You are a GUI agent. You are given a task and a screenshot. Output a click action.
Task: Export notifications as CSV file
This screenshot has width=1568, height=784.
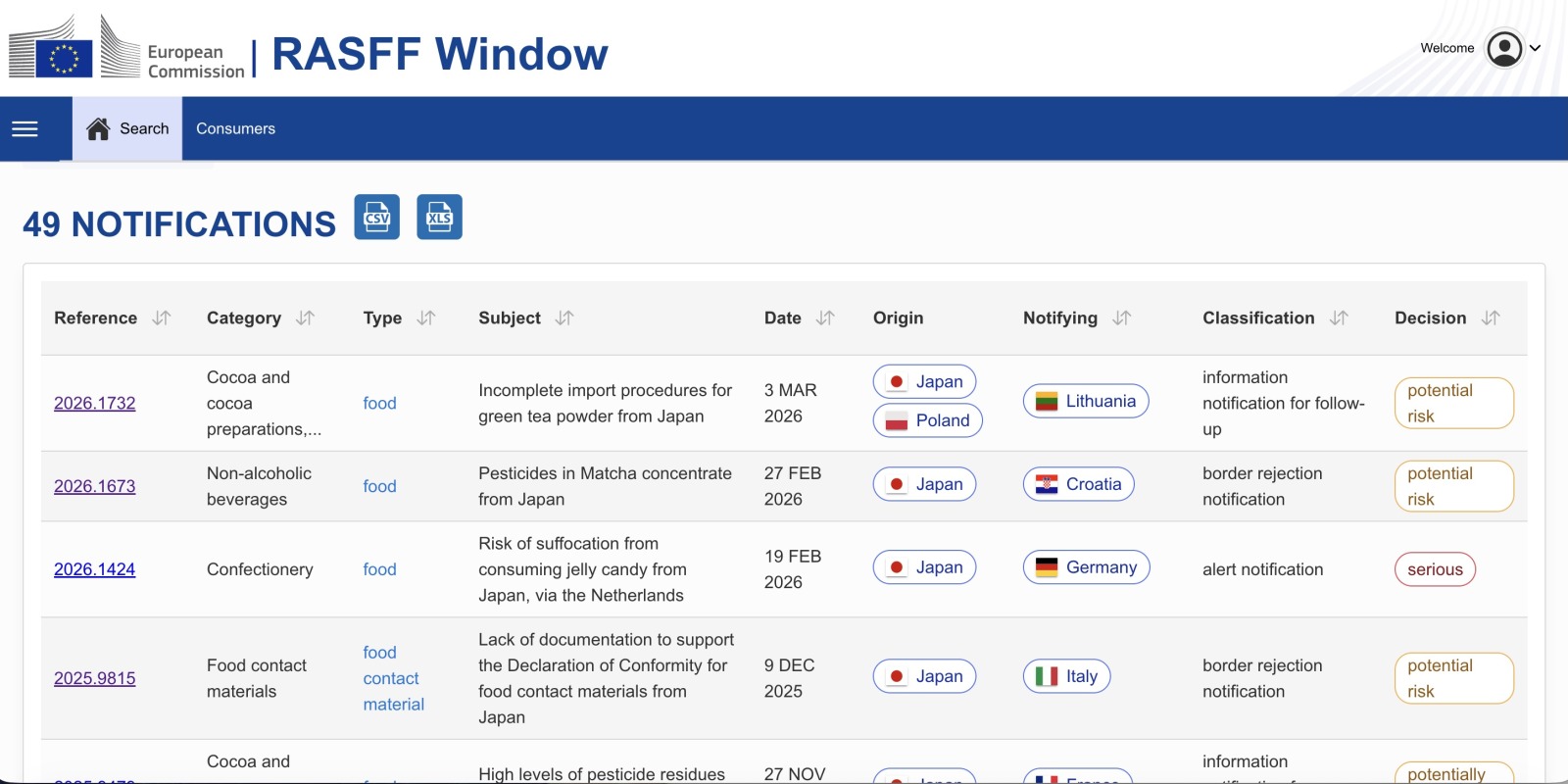point(376,217)
